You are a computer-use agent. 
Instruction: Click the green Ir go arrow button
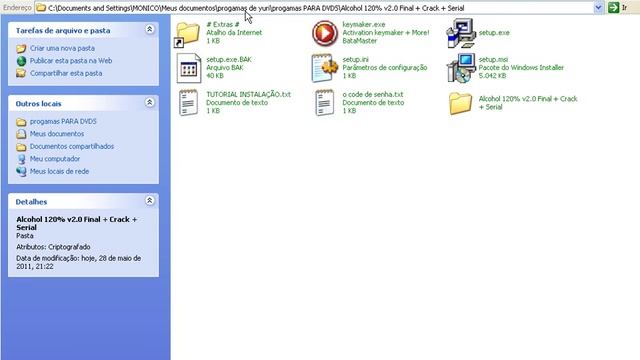point(613,7)
